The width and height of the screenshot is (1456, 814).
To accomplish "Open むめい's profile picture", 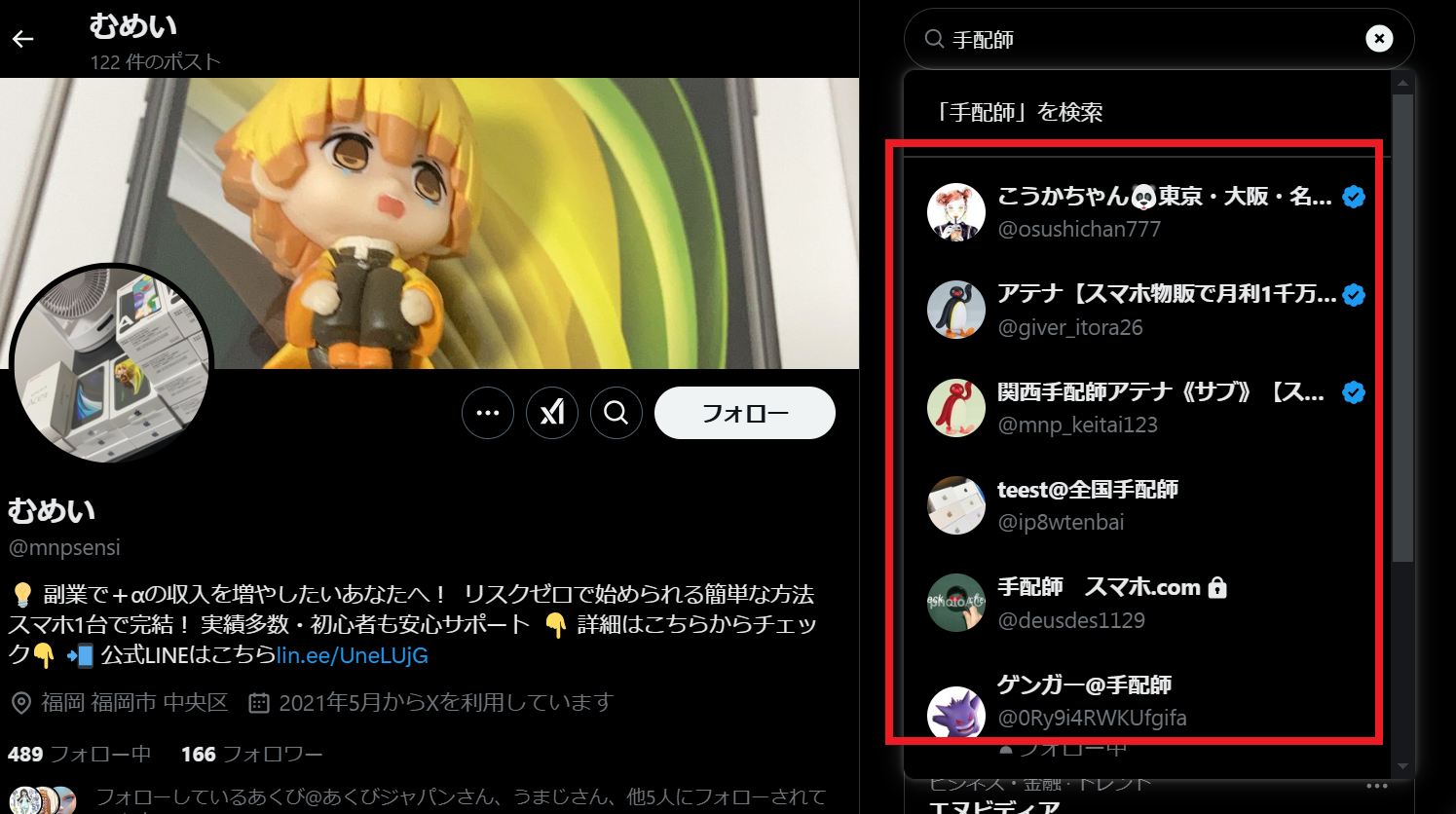I will click(x=111, y=364).
